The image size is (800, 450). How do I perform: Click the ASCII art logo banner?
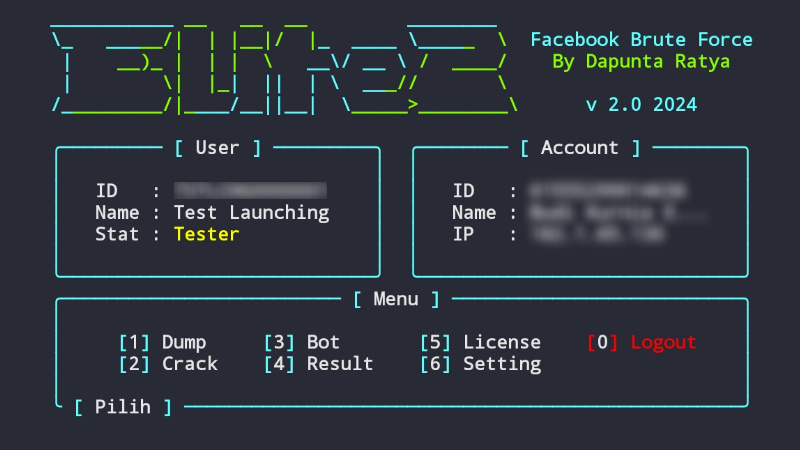(x=285, y=69)
